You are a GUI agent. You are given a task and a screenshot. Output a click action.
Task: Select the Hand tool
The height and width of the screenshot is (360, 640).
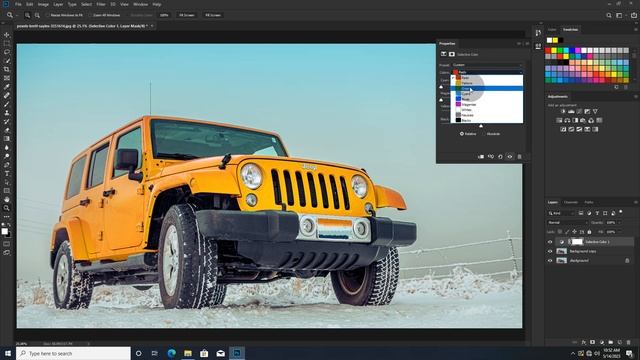7,200
